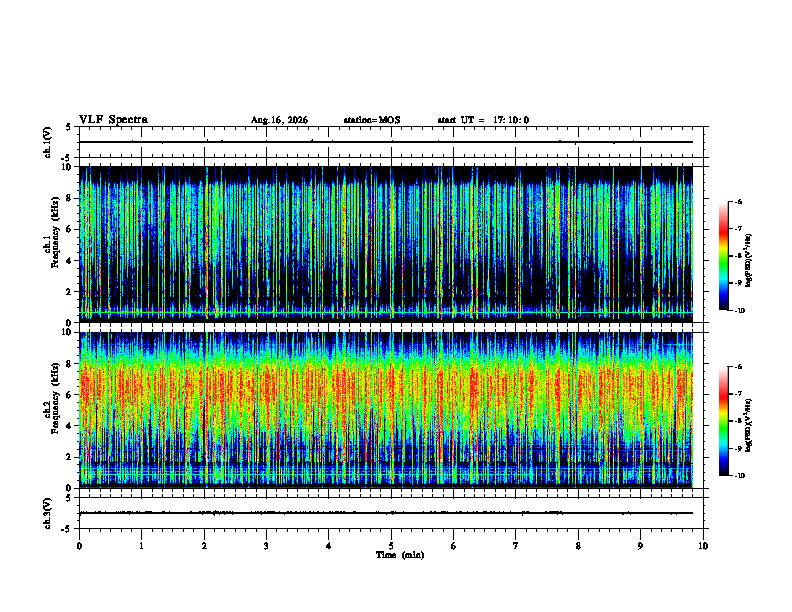The image size is (792, 612).
Task: Click the log(PSD) label beside ch.1 colorbar
Action: coord(749,261)
